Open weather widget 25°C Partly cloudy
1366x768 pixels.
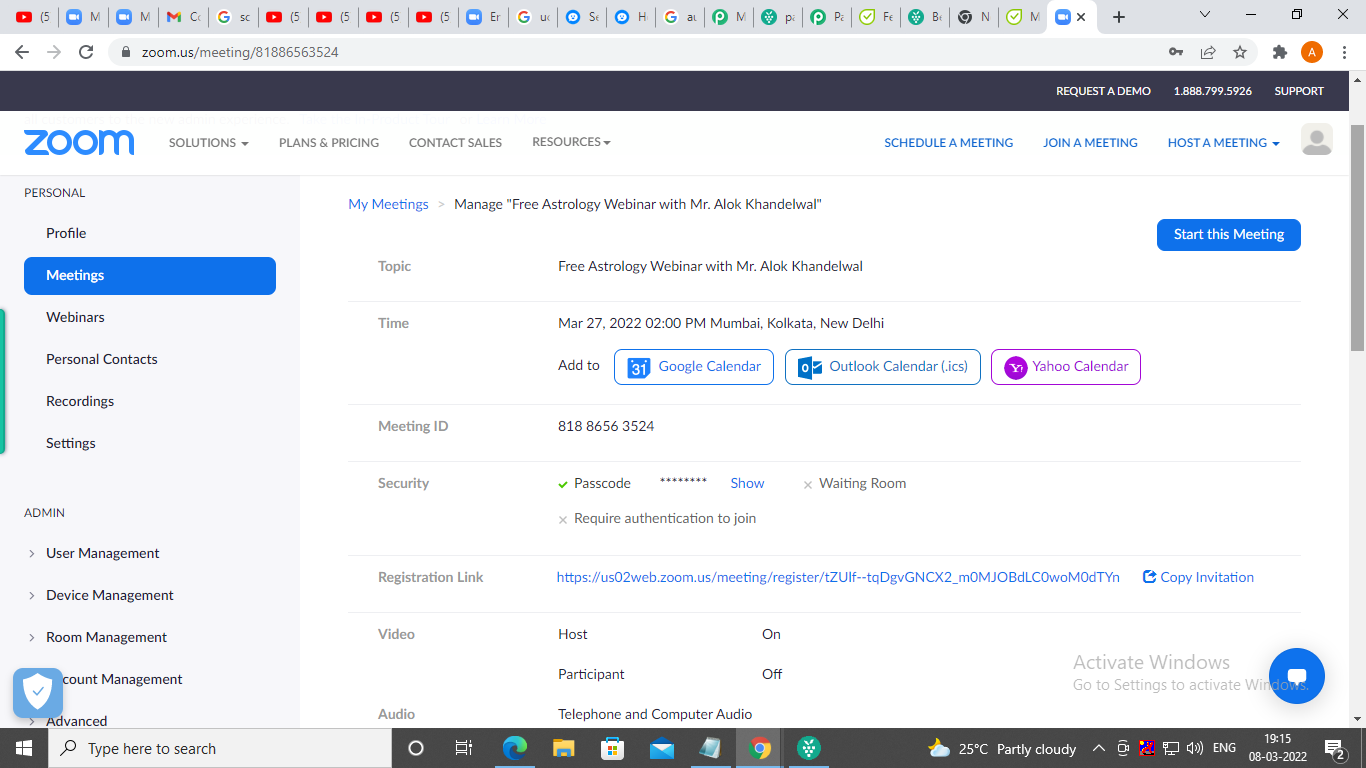tap(1002, 748)
